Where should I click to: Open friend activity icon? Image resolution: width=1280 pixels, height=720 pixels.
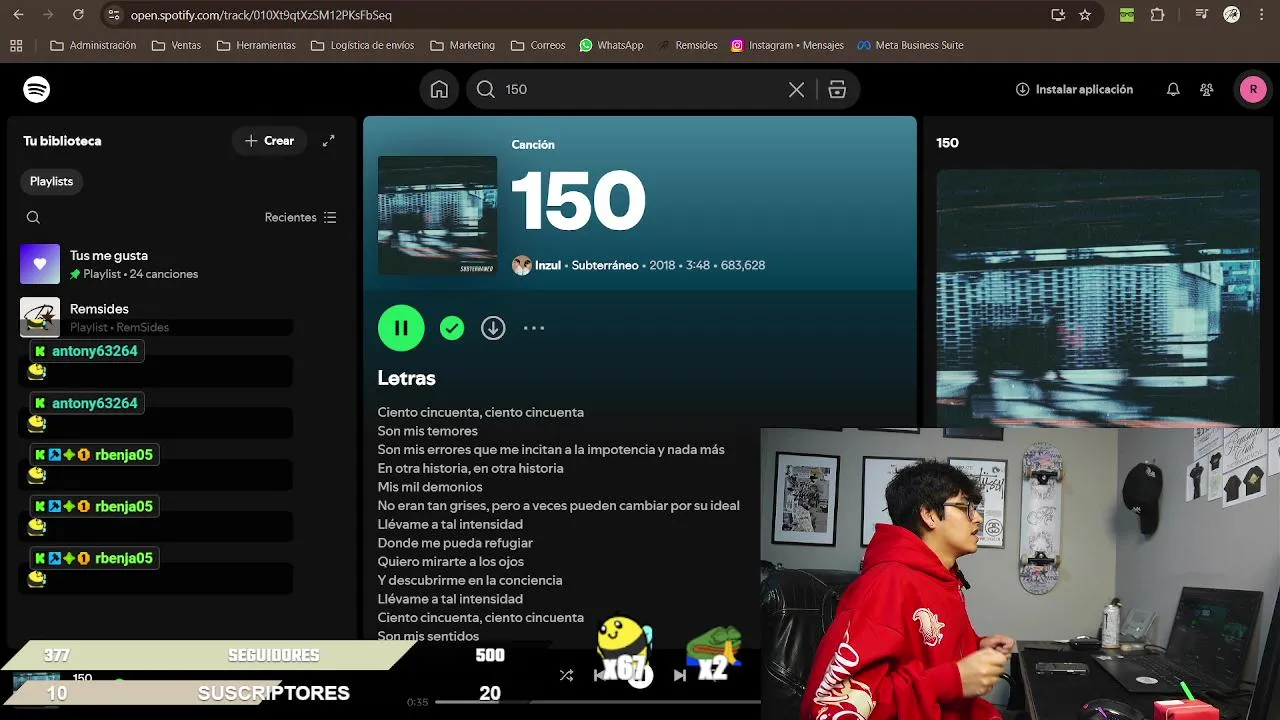pos(1207,89)
